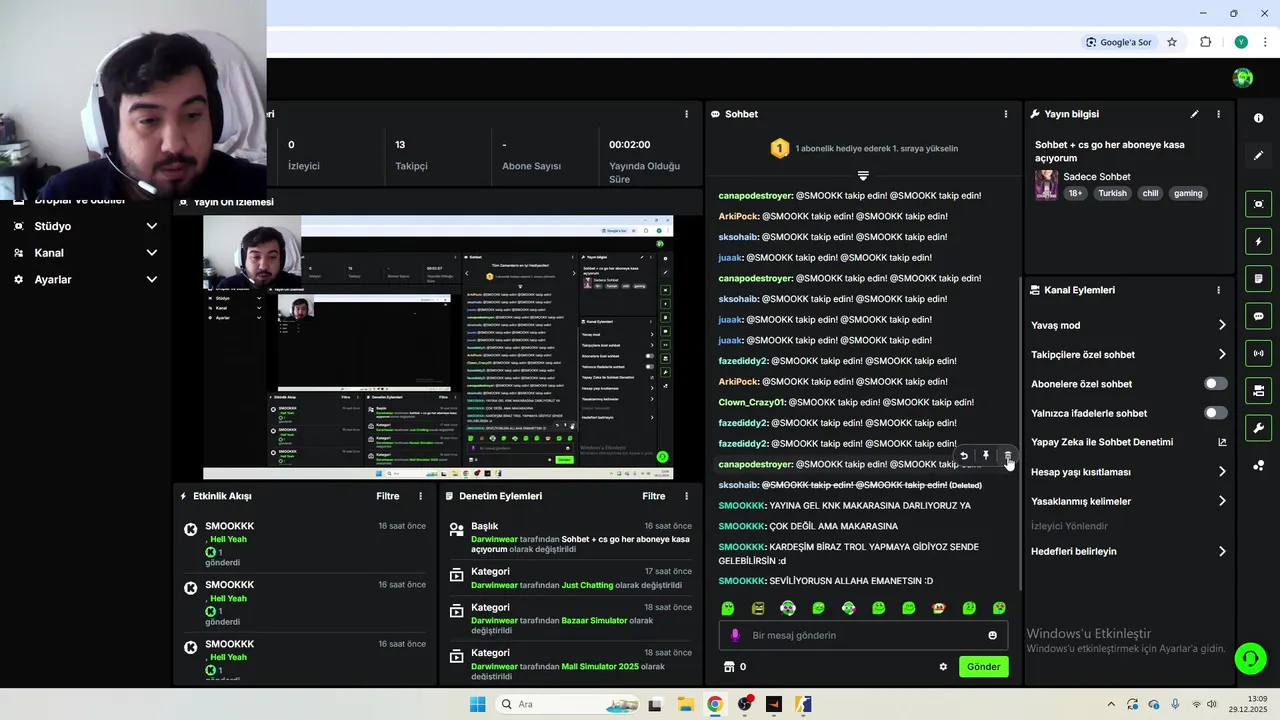The image size is (1280, 720).
Task: Open the Etkinlik Akışı three-dot menu
Action: (x=420, y=496)
